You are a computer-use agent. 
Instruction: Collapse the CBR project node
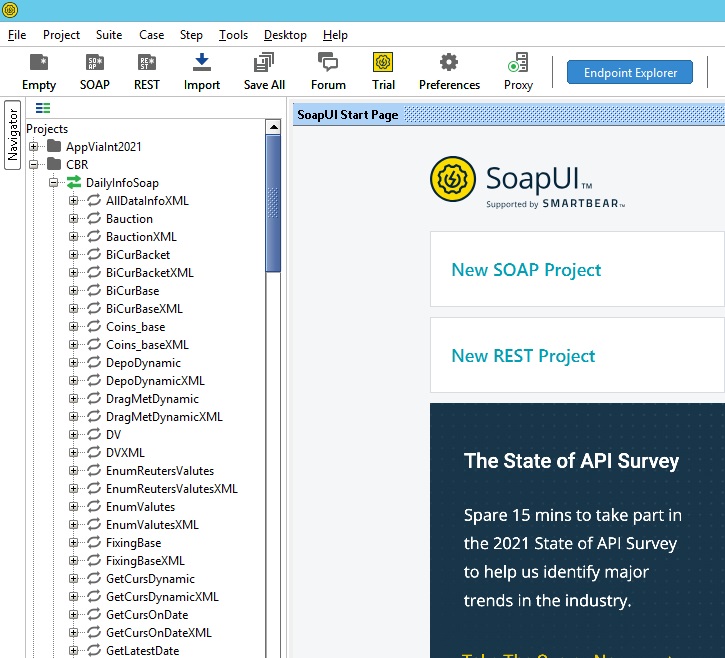(x=33, y=164)
